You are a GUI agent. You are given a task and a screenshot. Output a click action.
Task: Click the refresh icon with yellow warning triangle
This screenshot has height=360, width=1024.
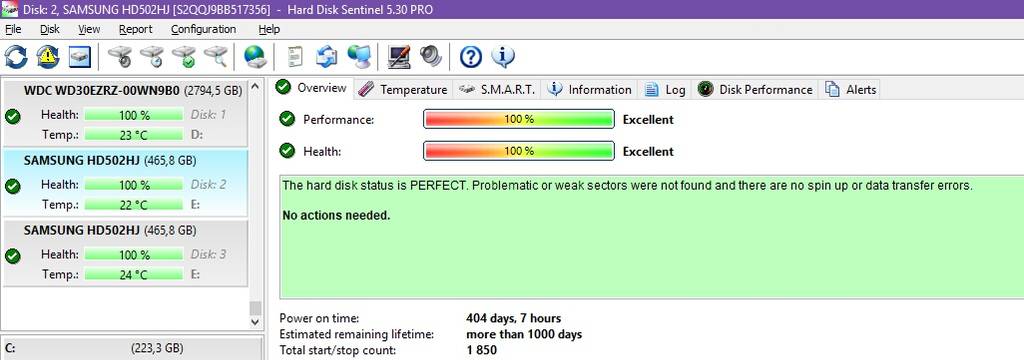48,57
